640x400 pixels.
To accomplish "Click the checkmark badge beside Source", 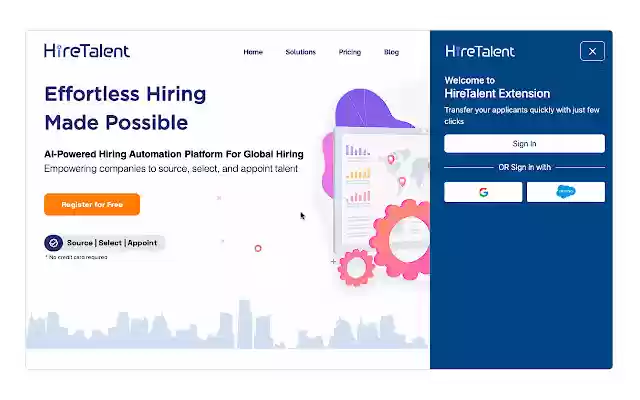I will (53, 243).
